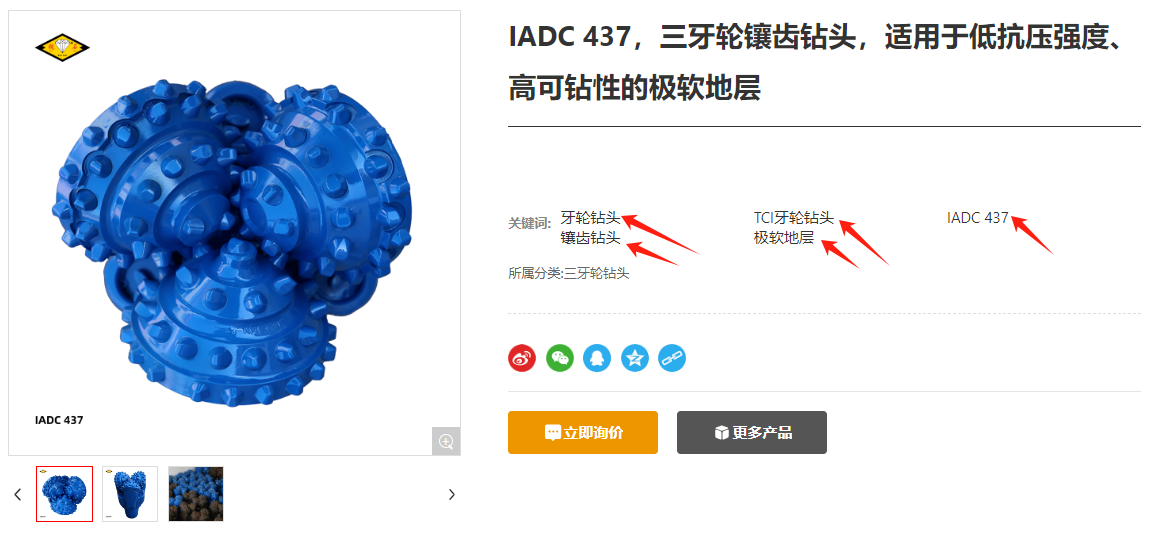
Task: Open the 镶齿钻头 keyword link
Action: click(x=591, y=238)
